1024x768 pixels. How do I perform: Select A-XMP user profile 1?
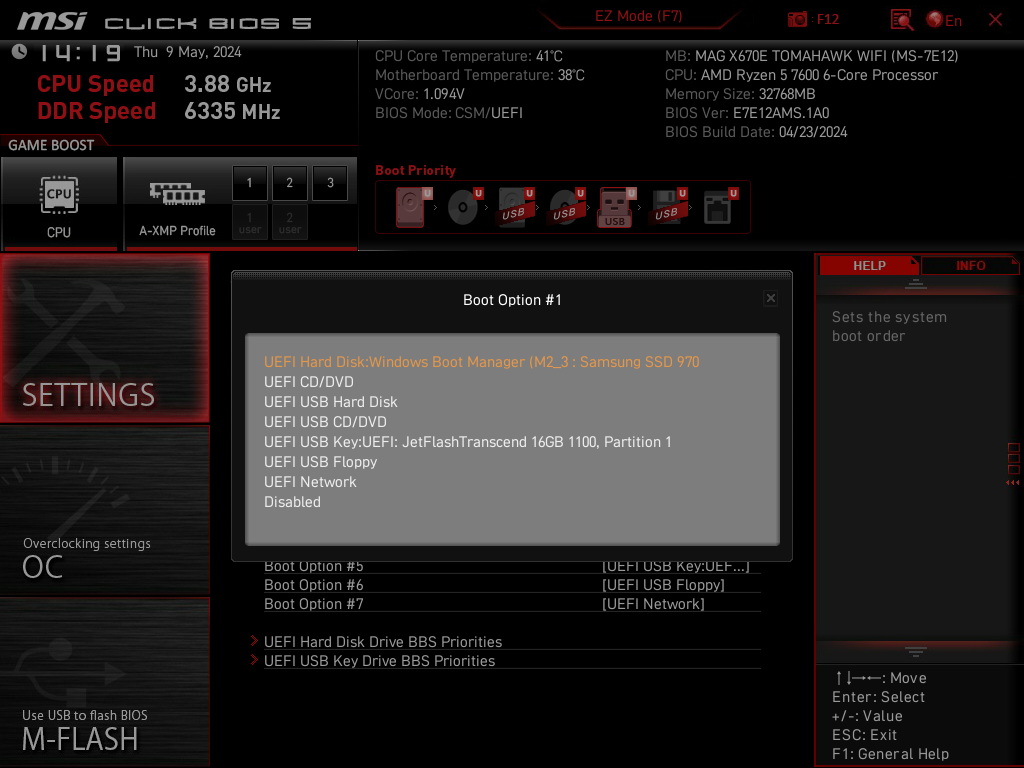tap(249, 222)
